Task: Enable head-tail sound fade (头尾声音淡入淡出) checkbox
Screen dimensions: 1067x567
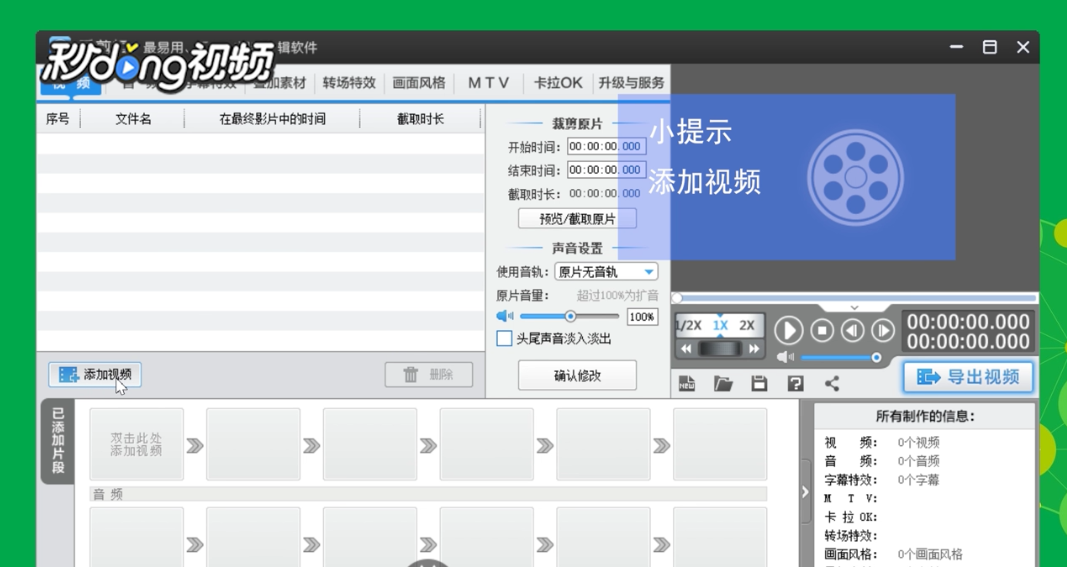Action: 504,338
